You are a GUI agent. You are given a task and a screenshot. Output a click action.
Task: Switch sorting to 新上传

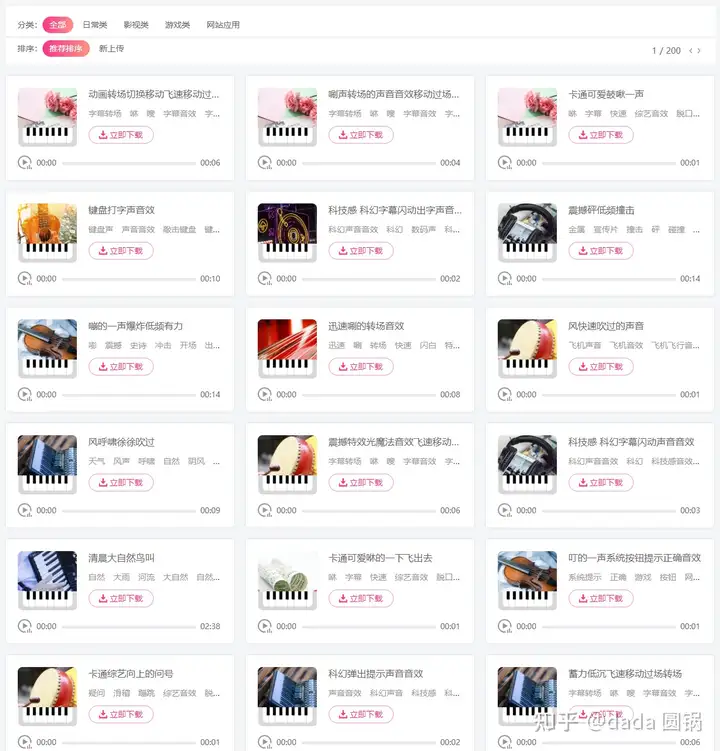point(111,48)
